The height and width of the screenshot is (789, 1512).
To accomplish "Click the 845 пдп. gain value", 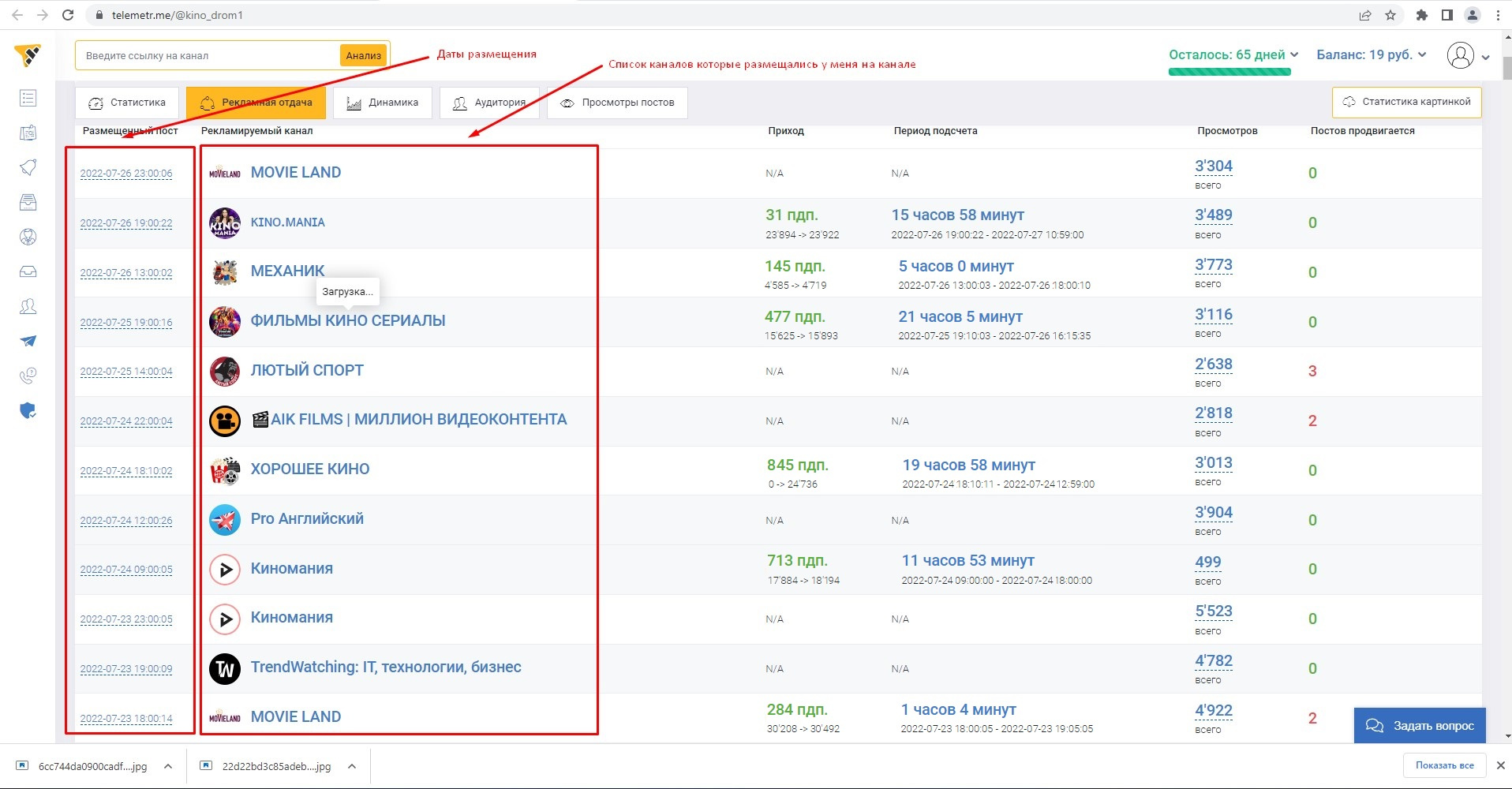I will coord(797,465).
